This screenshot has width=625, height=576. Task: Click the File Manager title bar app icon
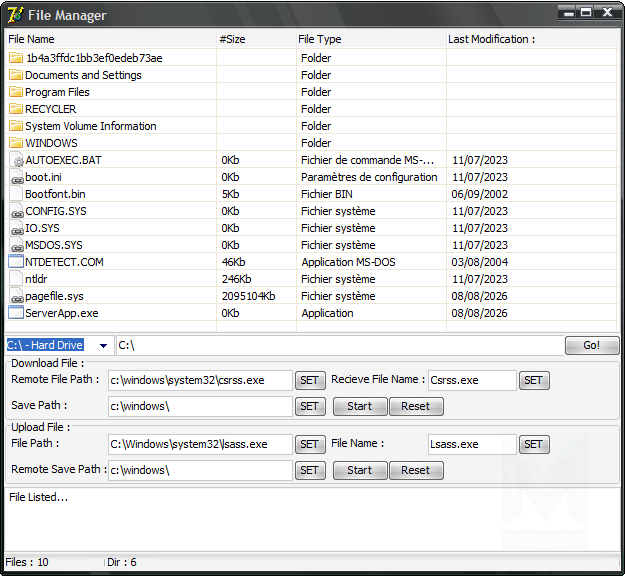pos(16,15)
